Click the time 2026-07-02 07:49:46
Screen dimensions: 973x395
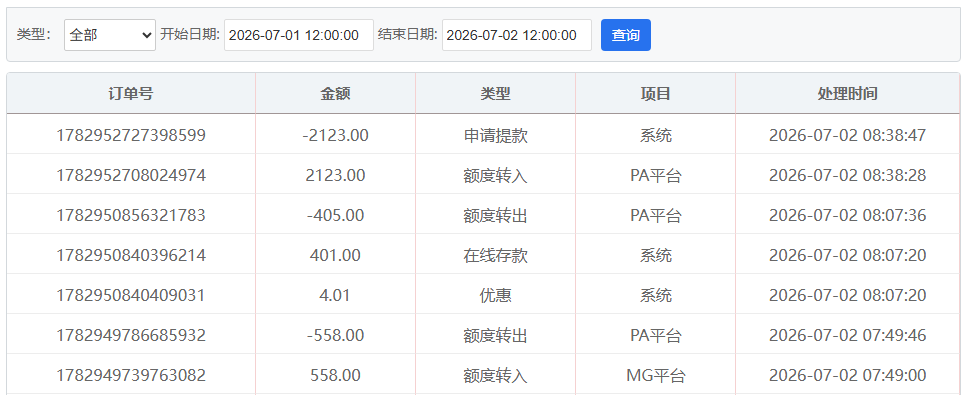(847, 335)
